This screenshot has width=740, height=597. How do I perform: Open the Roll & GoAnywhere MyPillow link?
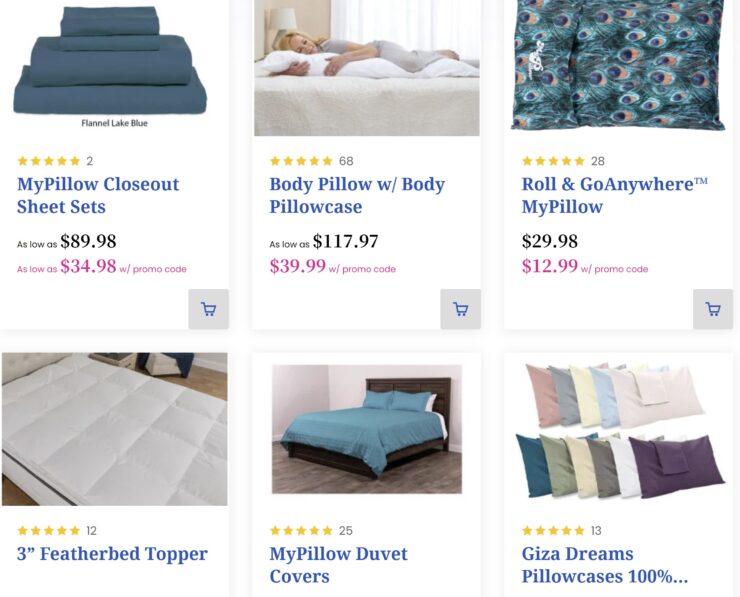click(x=614, y=195)
